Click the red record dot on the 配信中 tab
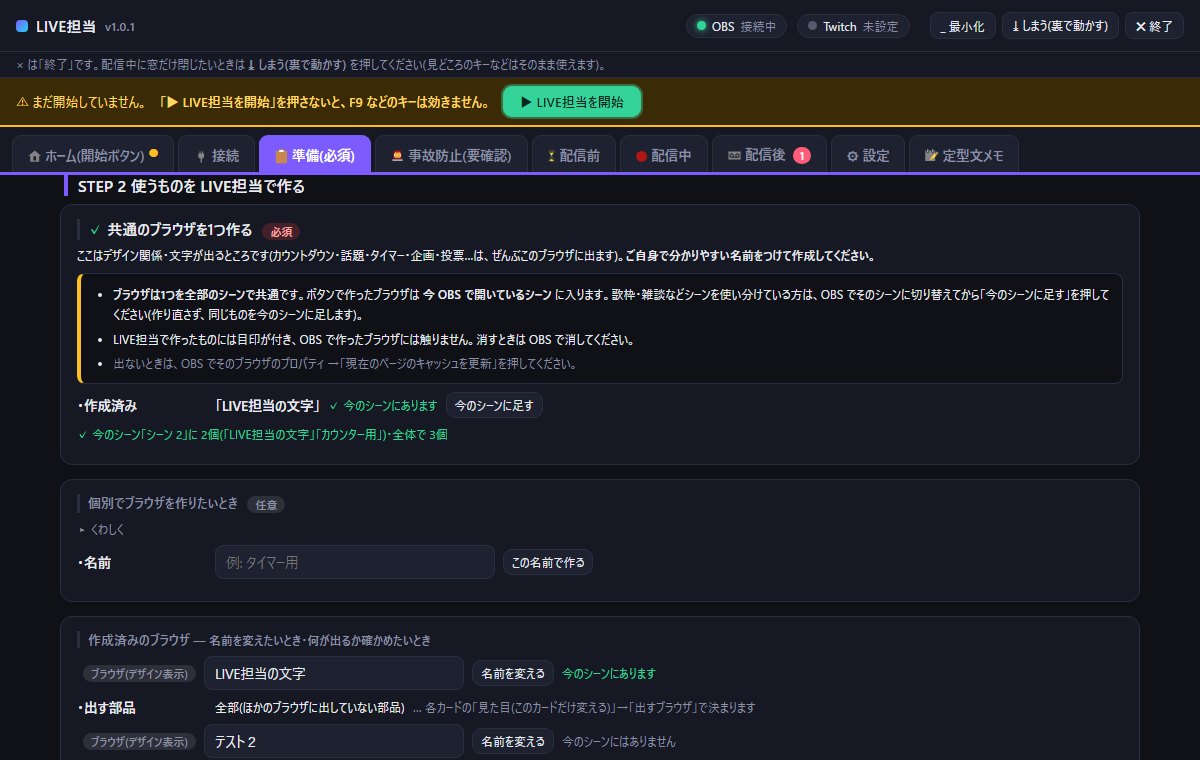The width and height of the screenshot is (1200, 760). point(641,156)
